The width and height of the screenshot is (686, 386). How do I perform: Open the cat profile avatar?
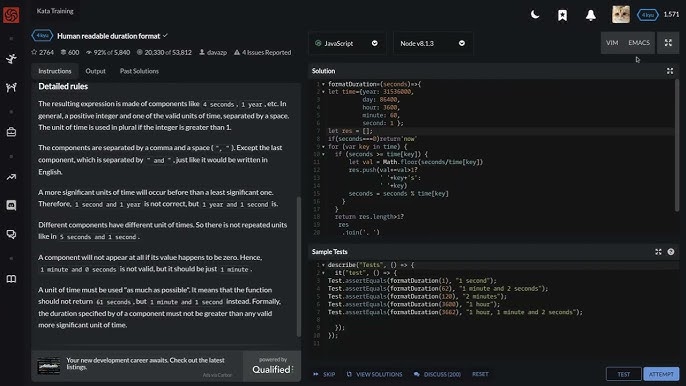[621, 14]
